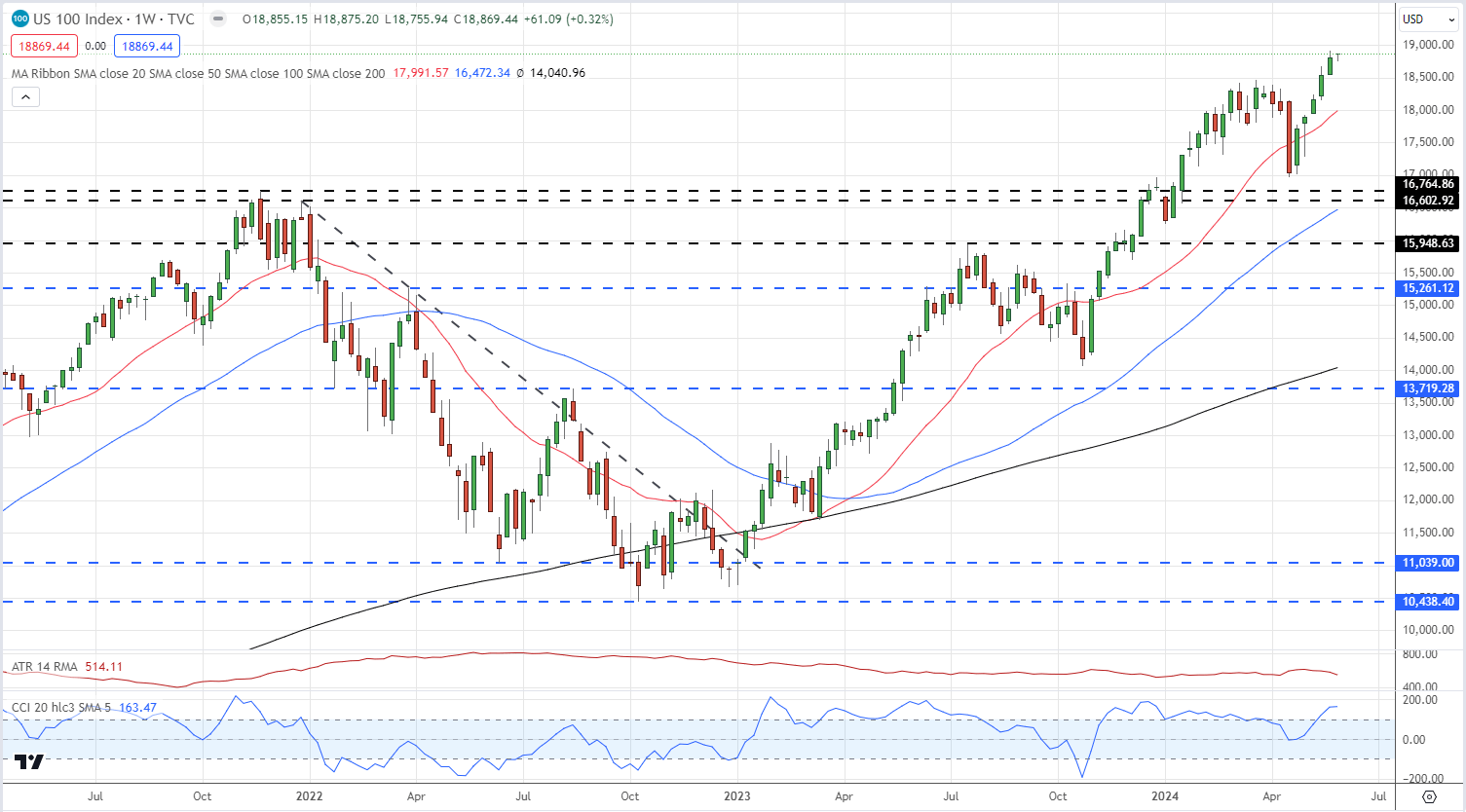Click the 16,602.92 price level label
The image size is (1466, 812).
(x=1428, y=201)
